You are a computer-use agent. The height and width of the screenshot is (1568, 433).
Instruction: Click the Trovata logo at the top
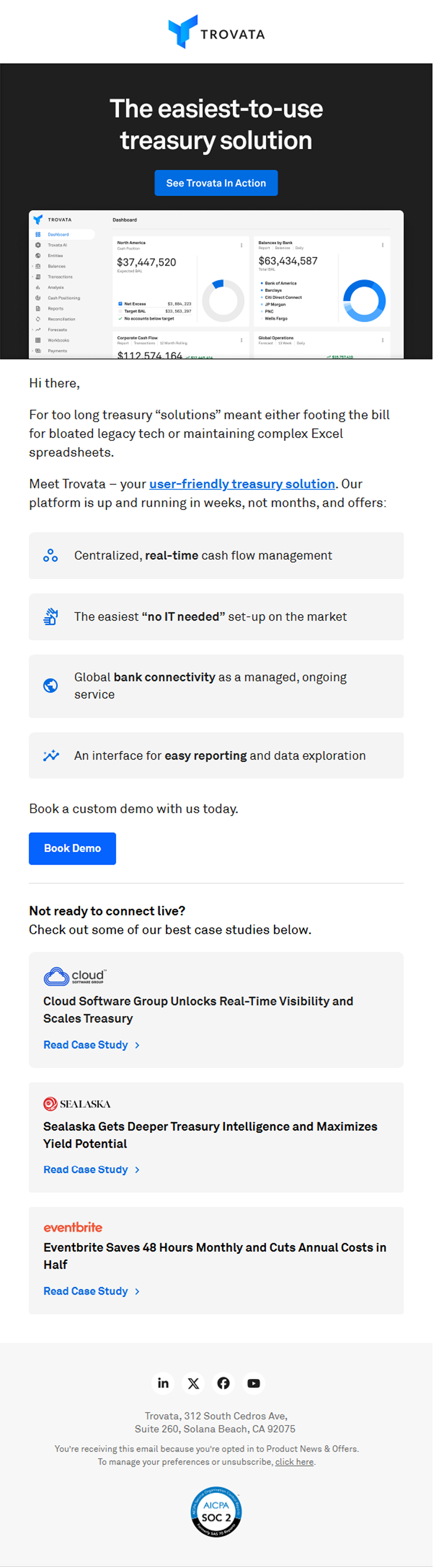216,32
